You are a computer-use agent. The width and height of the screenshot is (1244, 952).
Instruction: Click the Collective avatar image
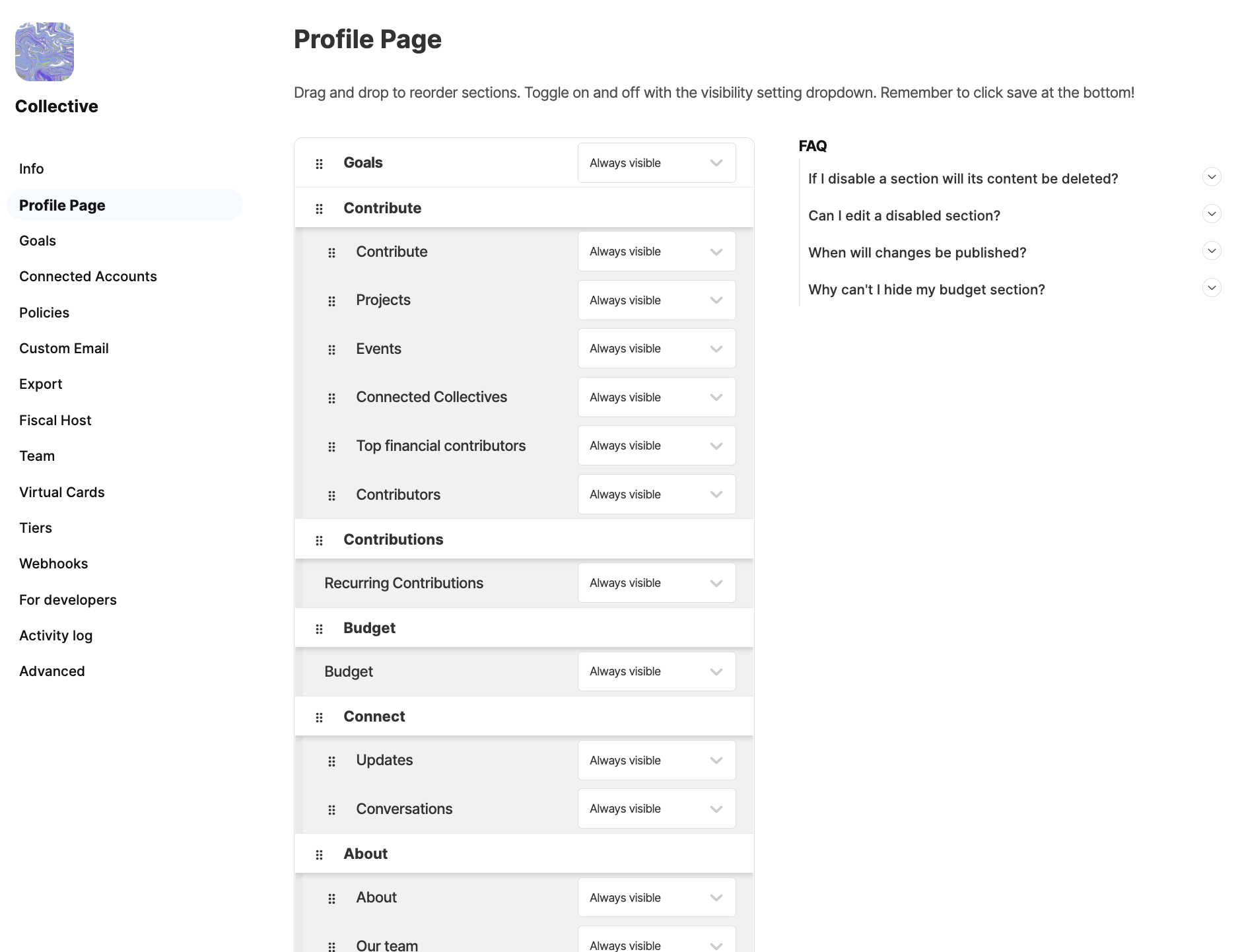click(44, 52)
